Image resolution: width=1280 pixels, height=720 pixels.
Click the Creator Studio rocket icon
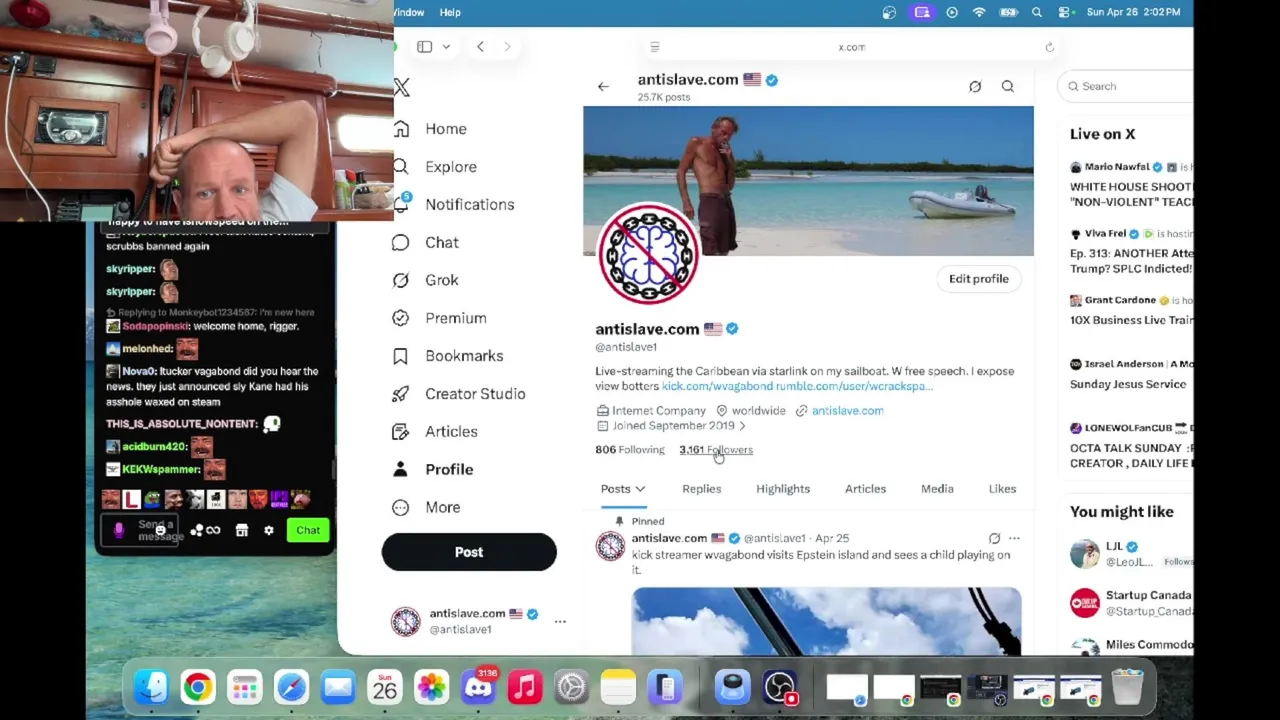pyautogui.click(x=401, y=394)
